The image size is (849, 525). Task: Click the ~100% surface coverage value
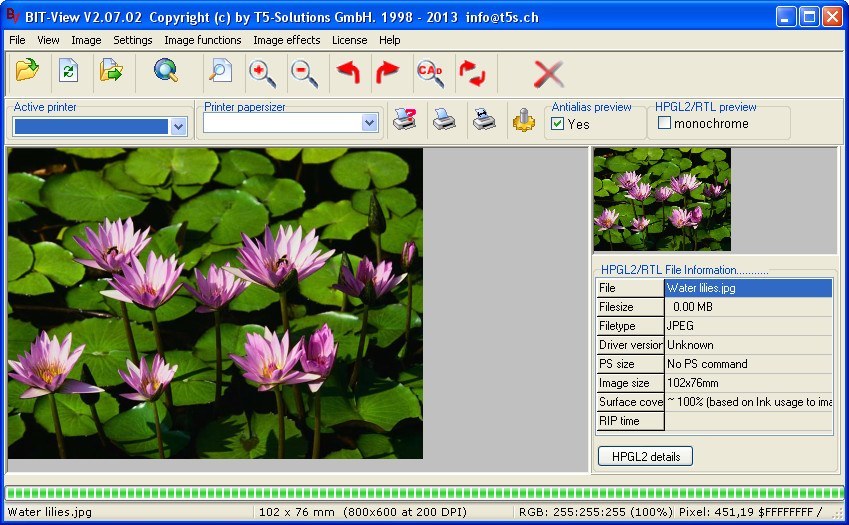coord(748,402)
